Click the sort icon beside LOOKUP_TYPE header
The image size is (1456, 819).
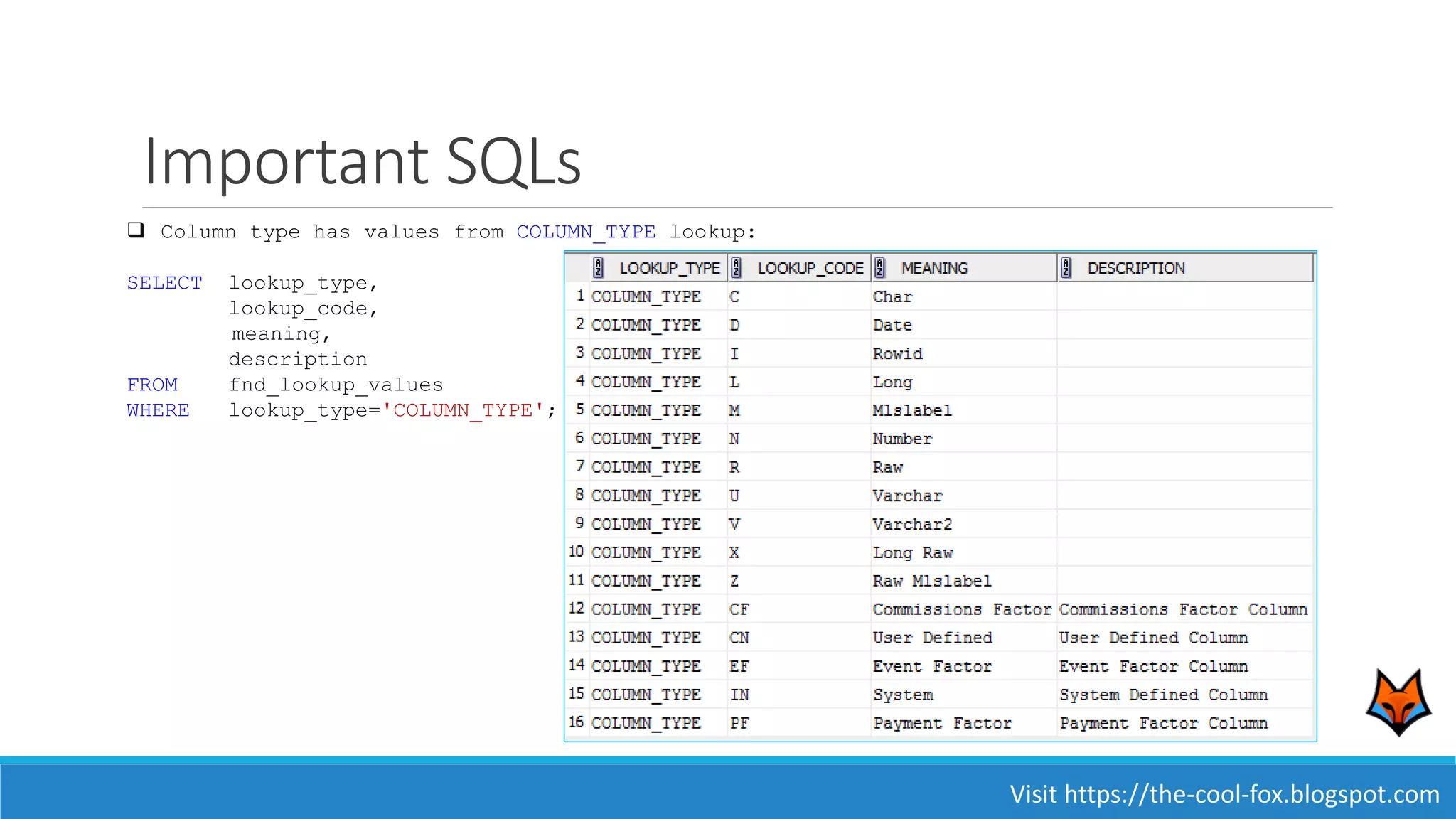pyautogui.click(x=598, y=268)
